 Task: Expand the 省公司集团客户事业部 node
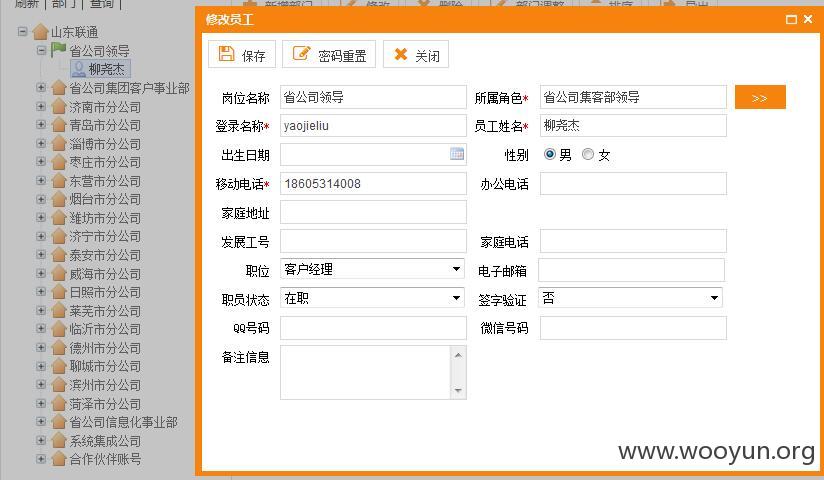[x=41, y=87]
